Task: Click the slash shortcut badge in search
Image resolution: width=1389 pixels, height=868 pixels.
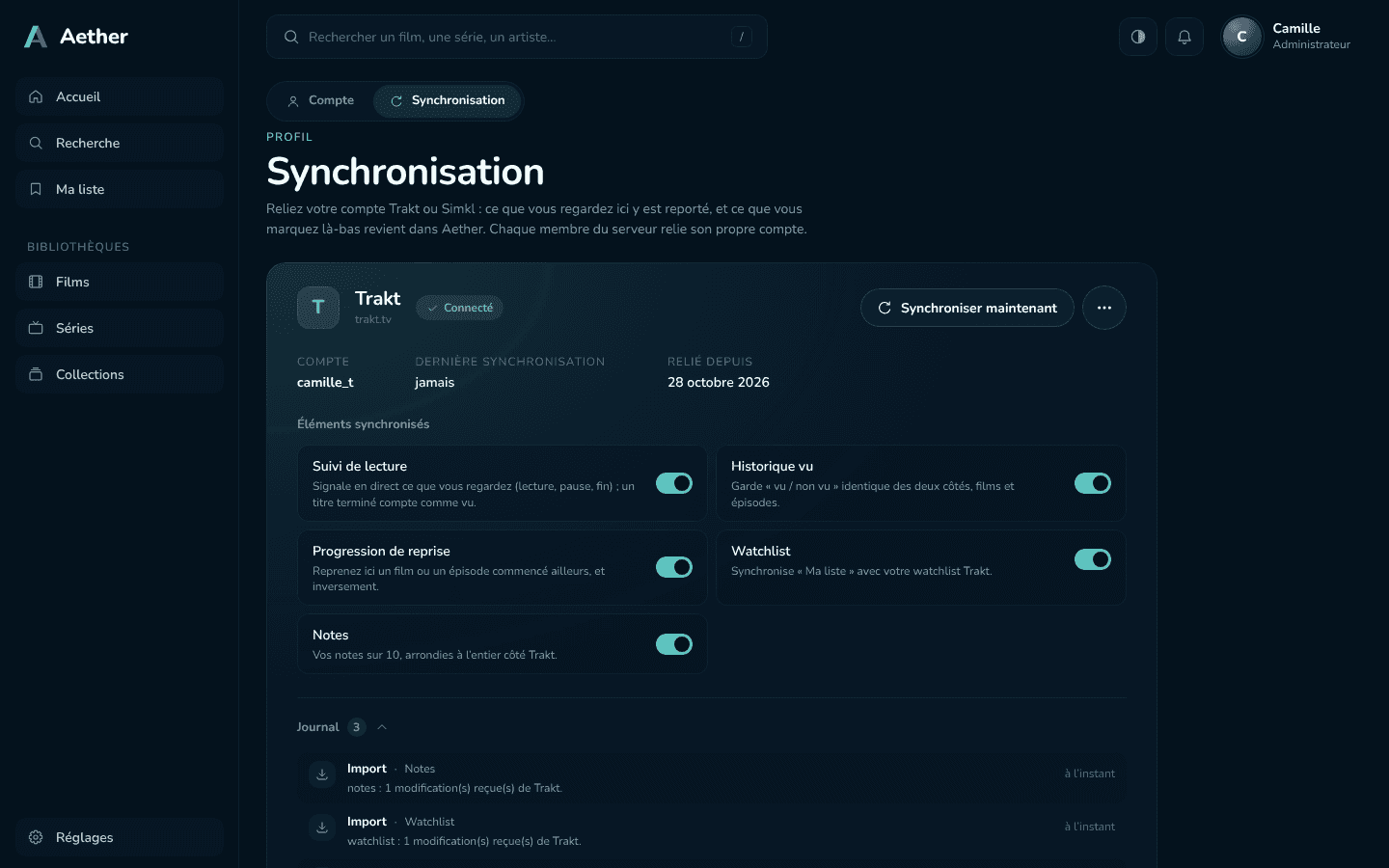Action: coord(742,37)
